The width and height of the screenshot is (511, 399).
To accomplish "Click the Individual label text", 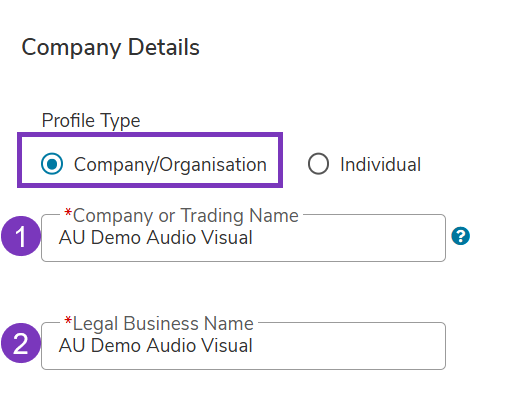I will coord(380,164).
